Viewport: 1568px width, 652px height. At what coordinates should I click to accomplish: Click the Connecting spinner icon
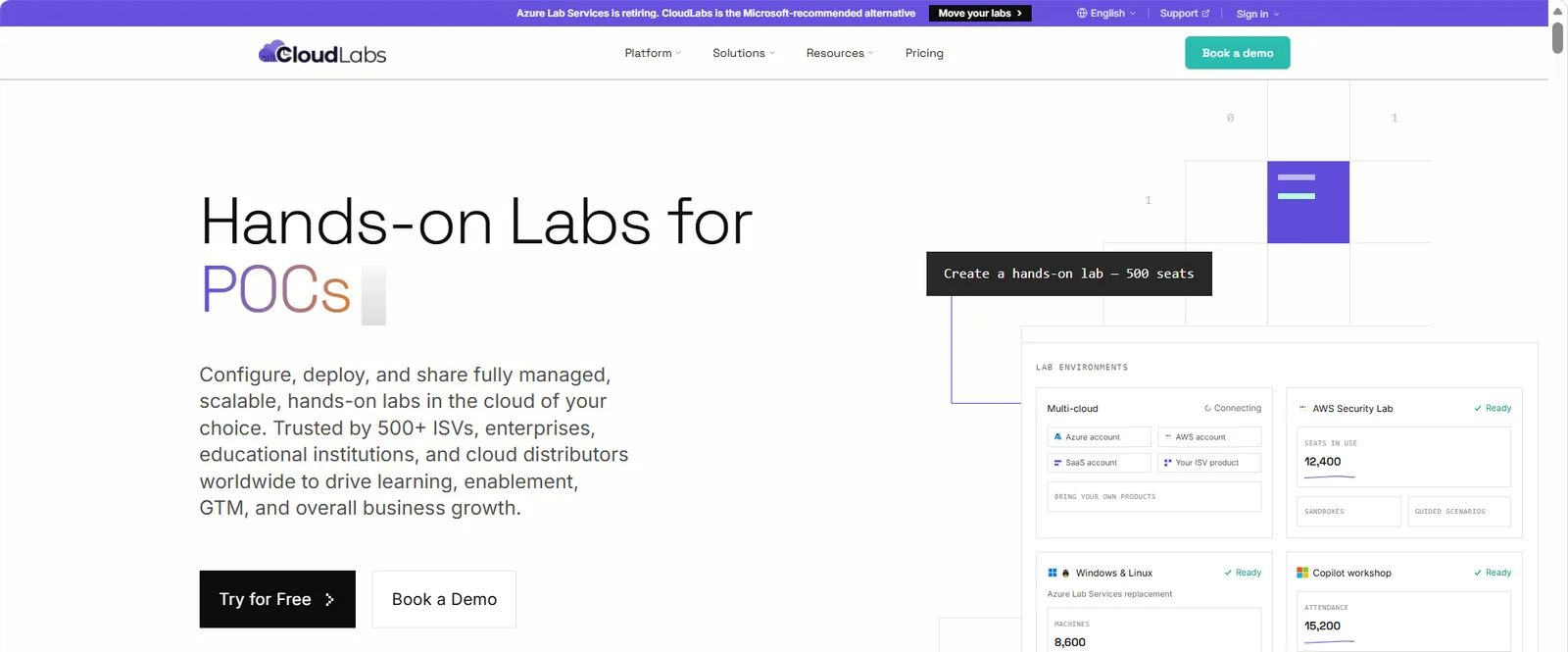point(1208,409)
